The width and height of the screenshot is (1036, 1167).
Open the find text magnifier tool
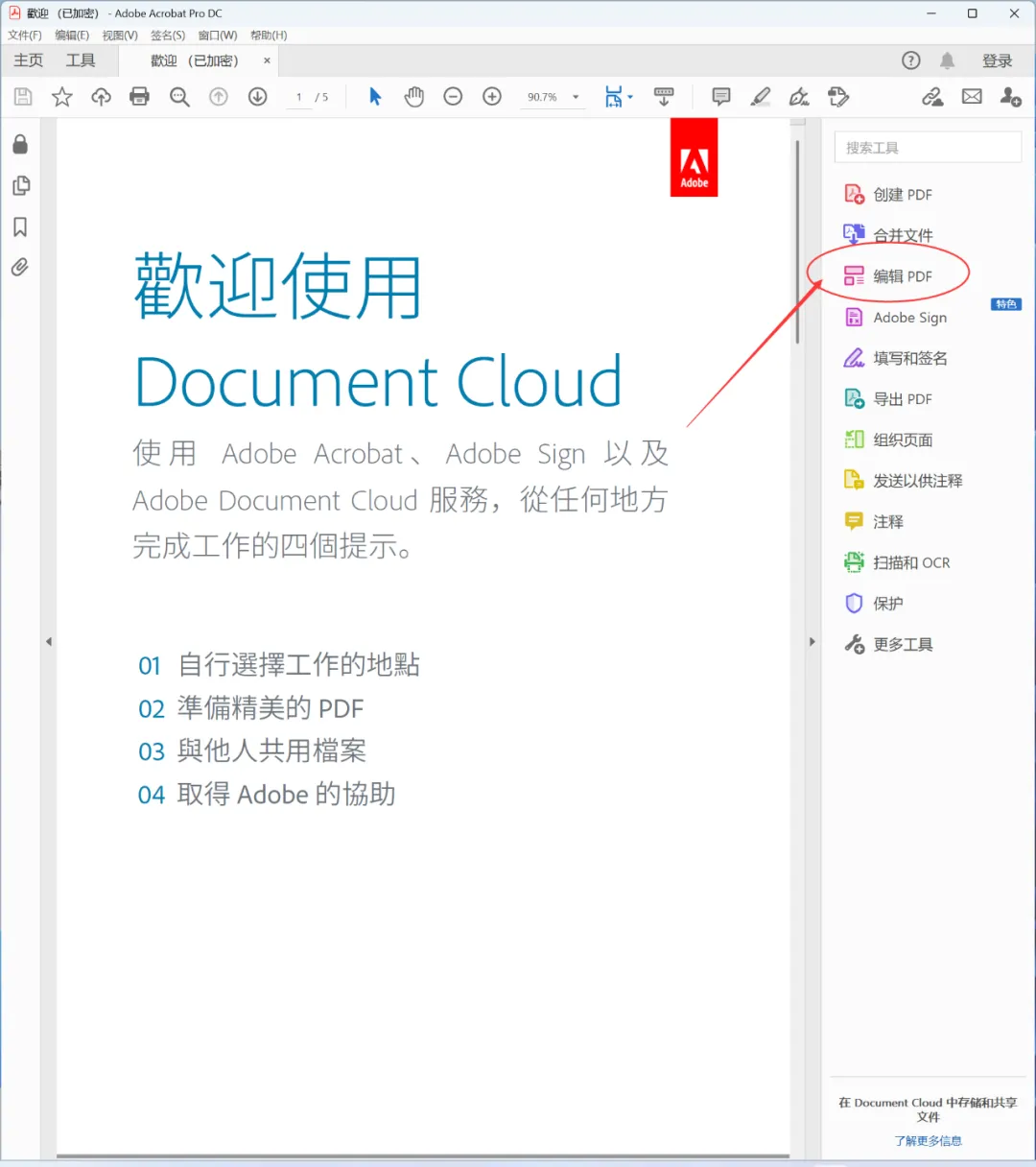(179, 97)
